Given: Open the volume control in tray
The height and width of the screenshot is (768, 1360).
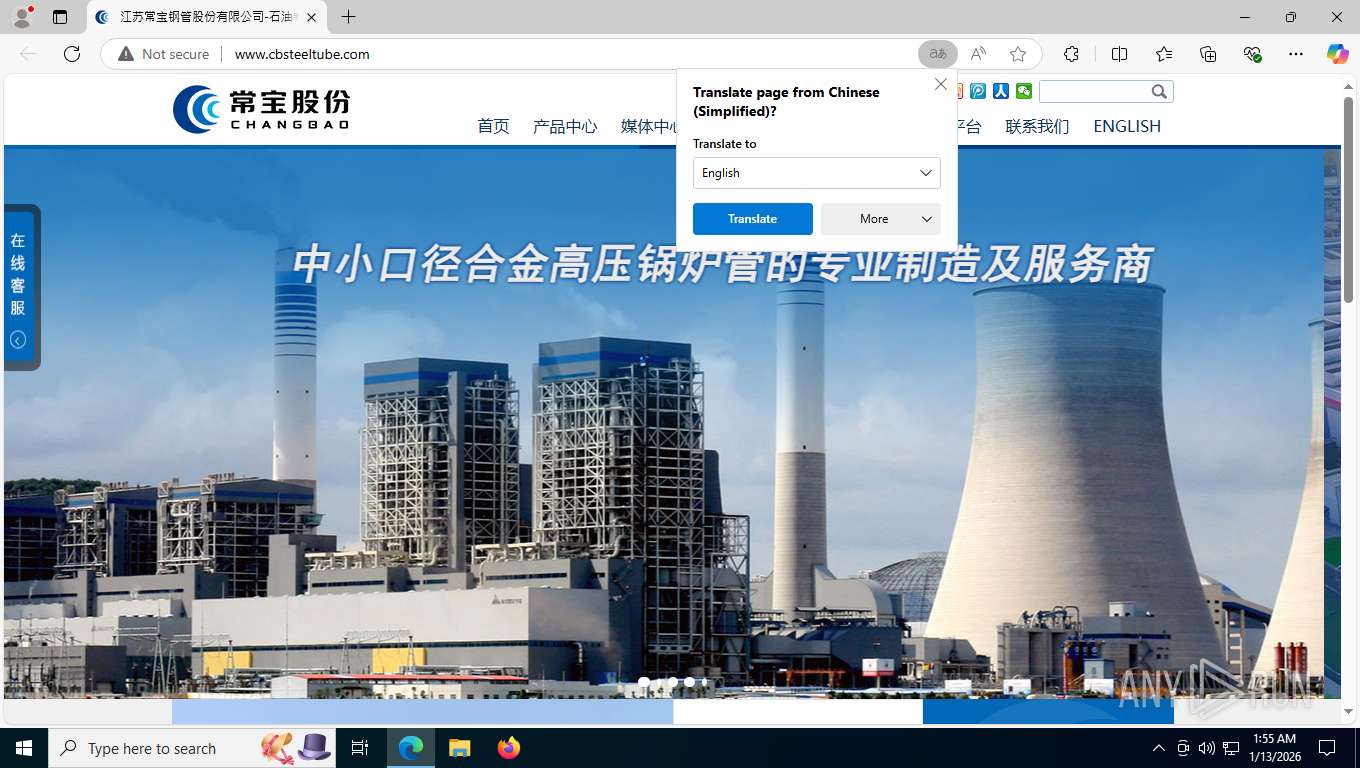Looking at the screenshot, I should (x=1206, y=748).
